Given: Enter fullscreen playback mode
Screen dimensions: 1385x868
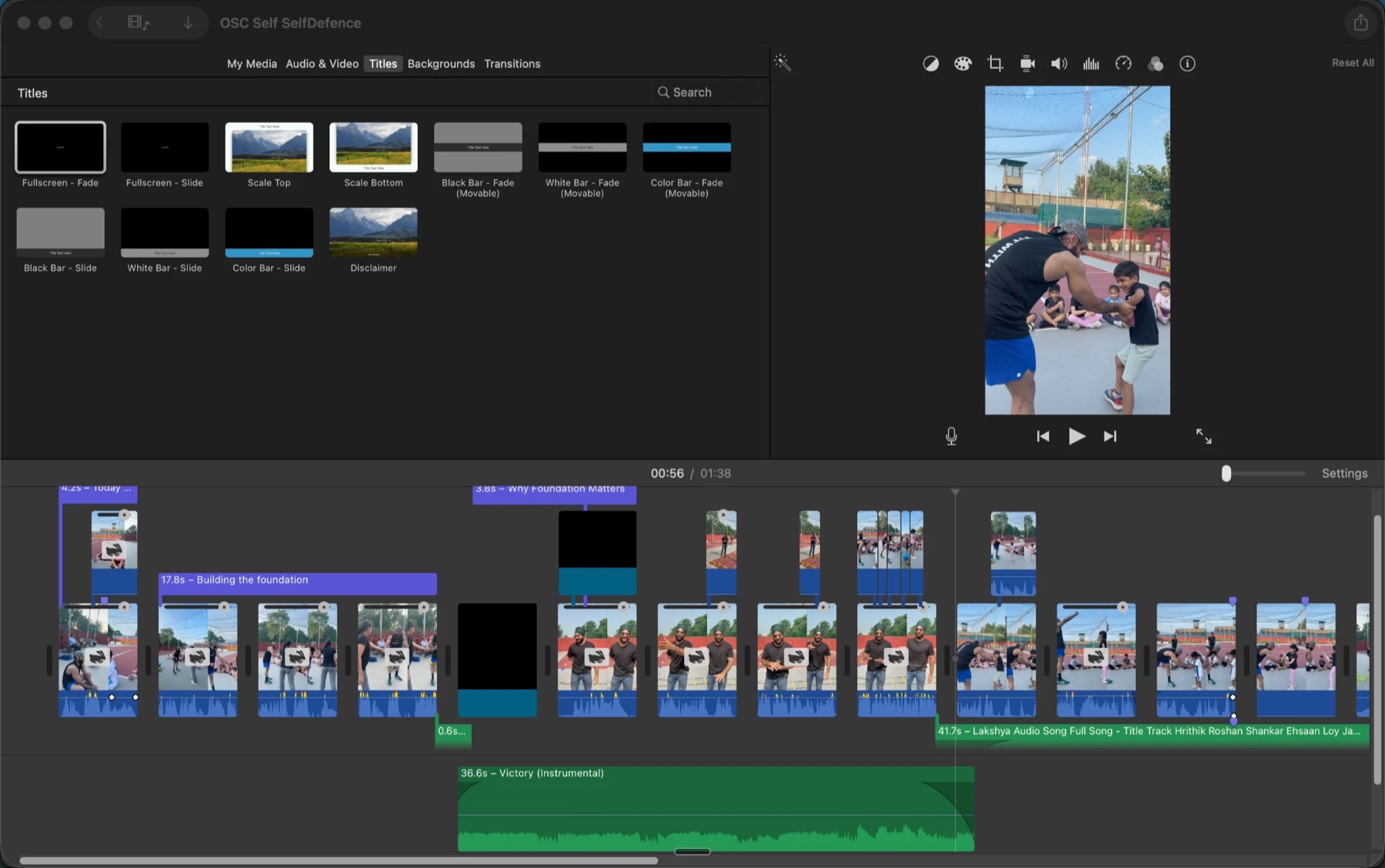Looking at the screenshot, I should 1203,436.
